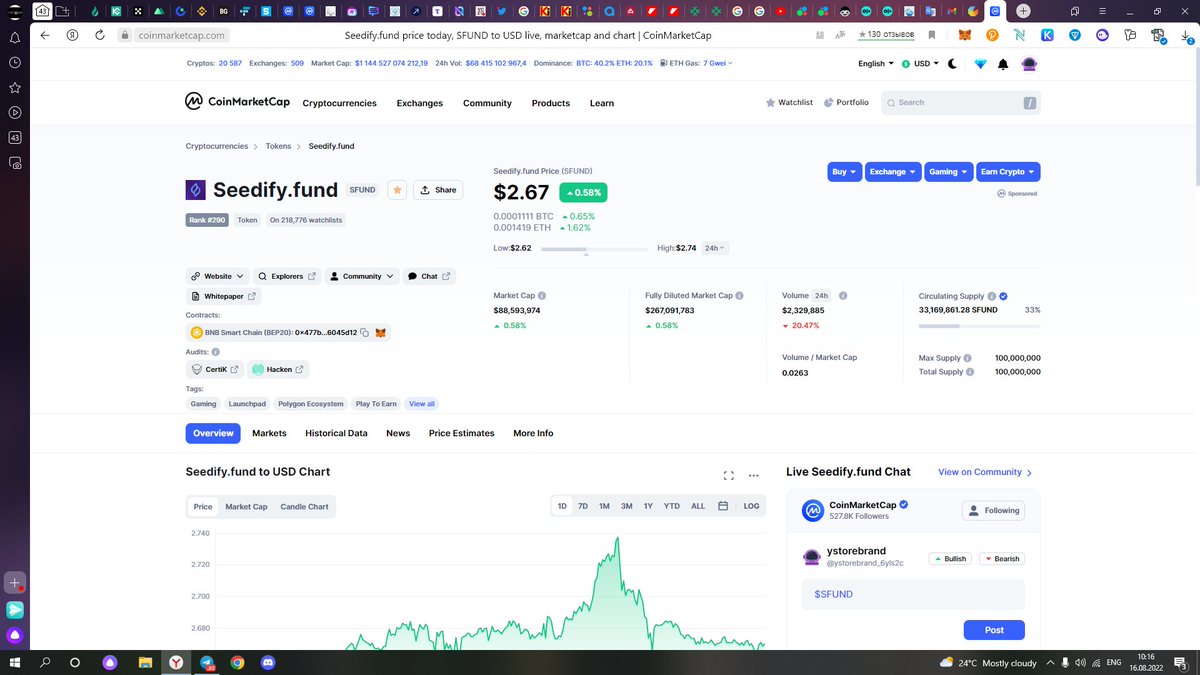The width and height of the screenshot is (1200, 675).
Task: Select the 7D chart range
Action: tap(583, 506)
